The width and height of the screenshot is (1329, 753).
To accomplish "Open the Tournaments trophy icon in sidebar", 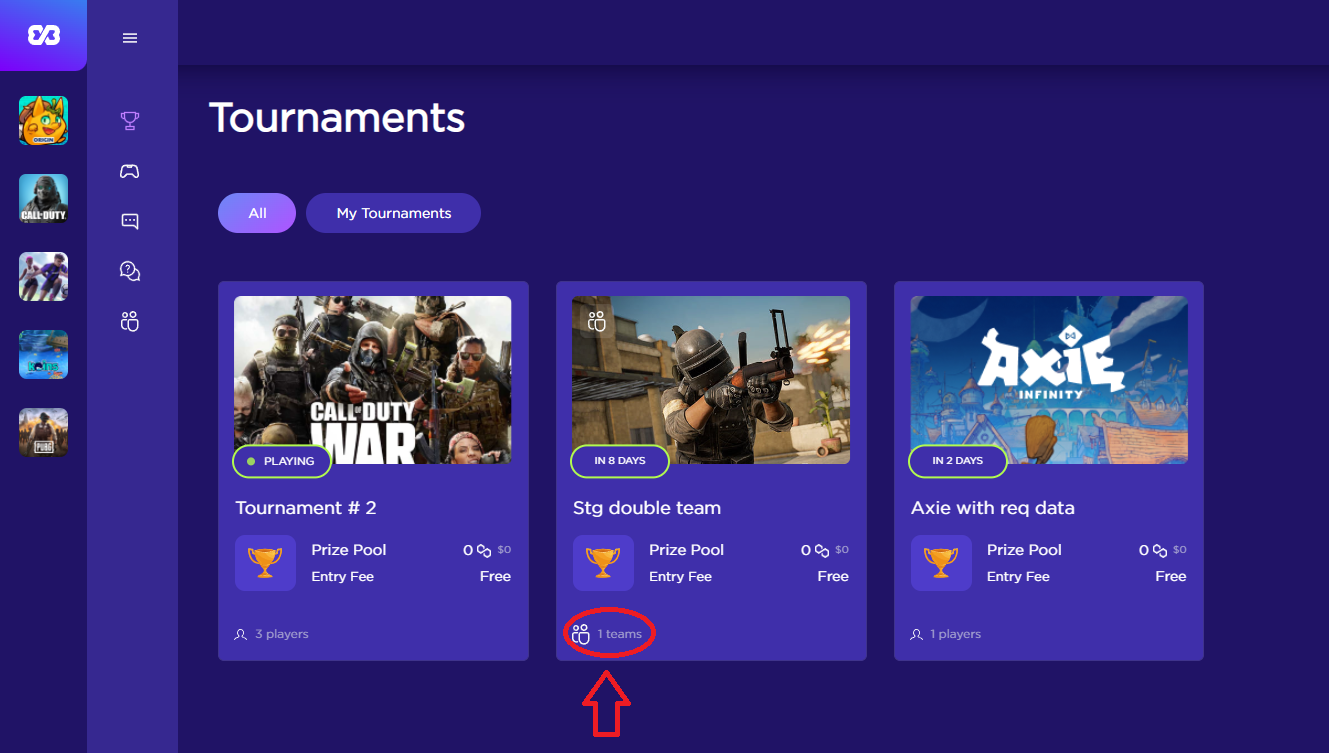I will tap(130, 120).
